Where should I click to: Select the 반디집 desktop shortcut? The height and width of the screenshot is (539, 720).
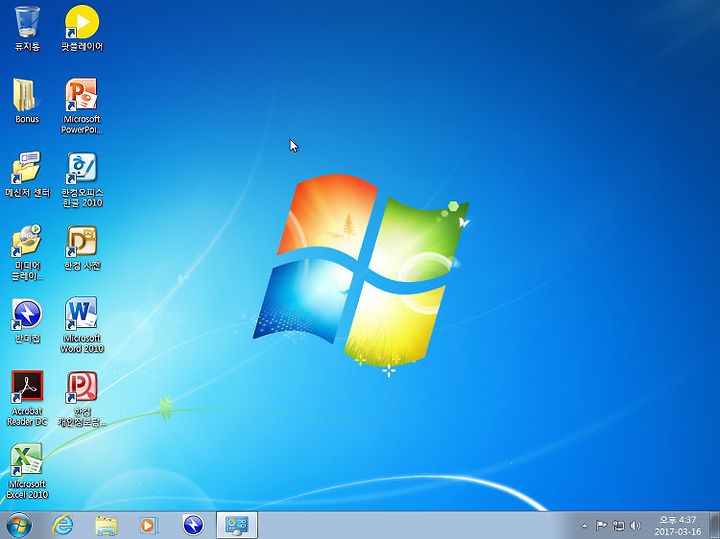[27, 320]
